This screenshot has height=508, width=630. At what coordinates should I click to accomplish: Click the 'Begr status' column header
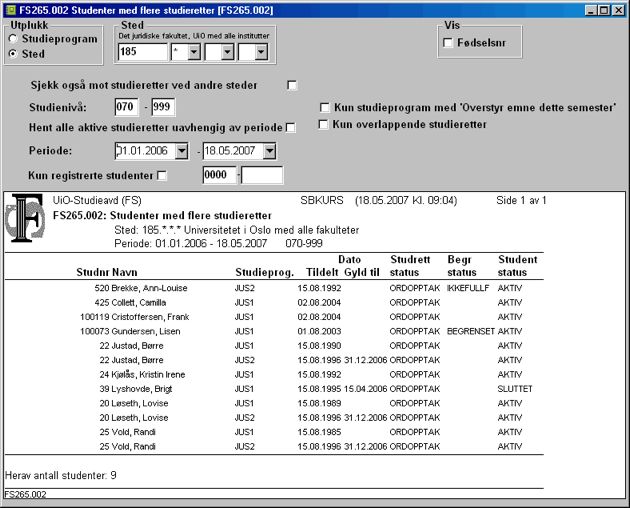pos(462,266)
